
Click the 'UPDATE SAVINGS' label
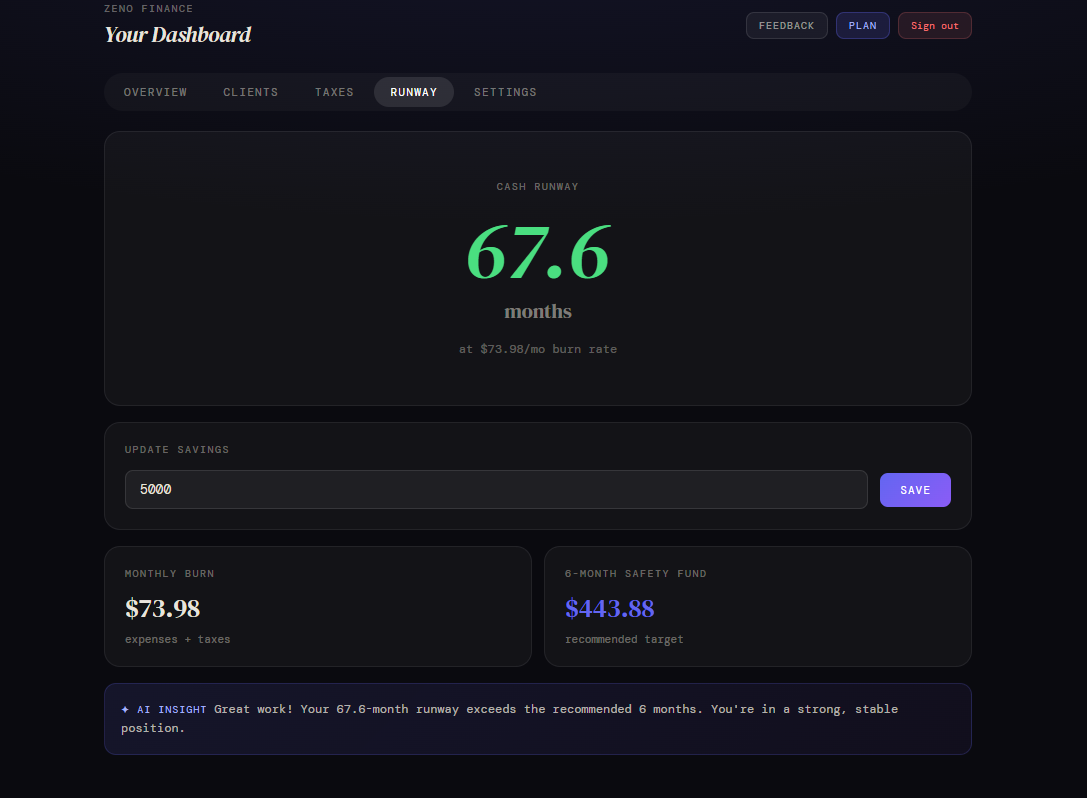pos(177,449)
